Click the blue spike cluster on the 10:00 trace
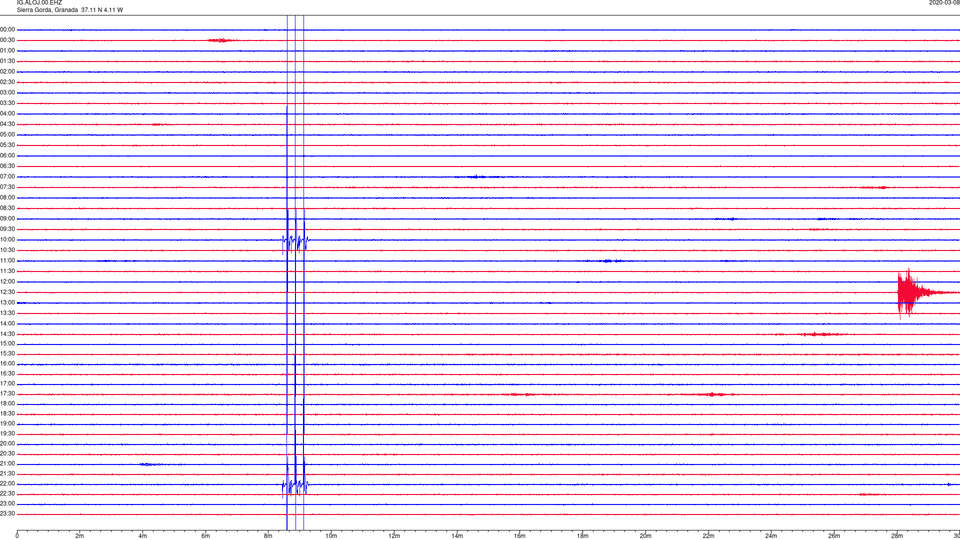Screen dimensions: 960x540 [x=296, y=241]
